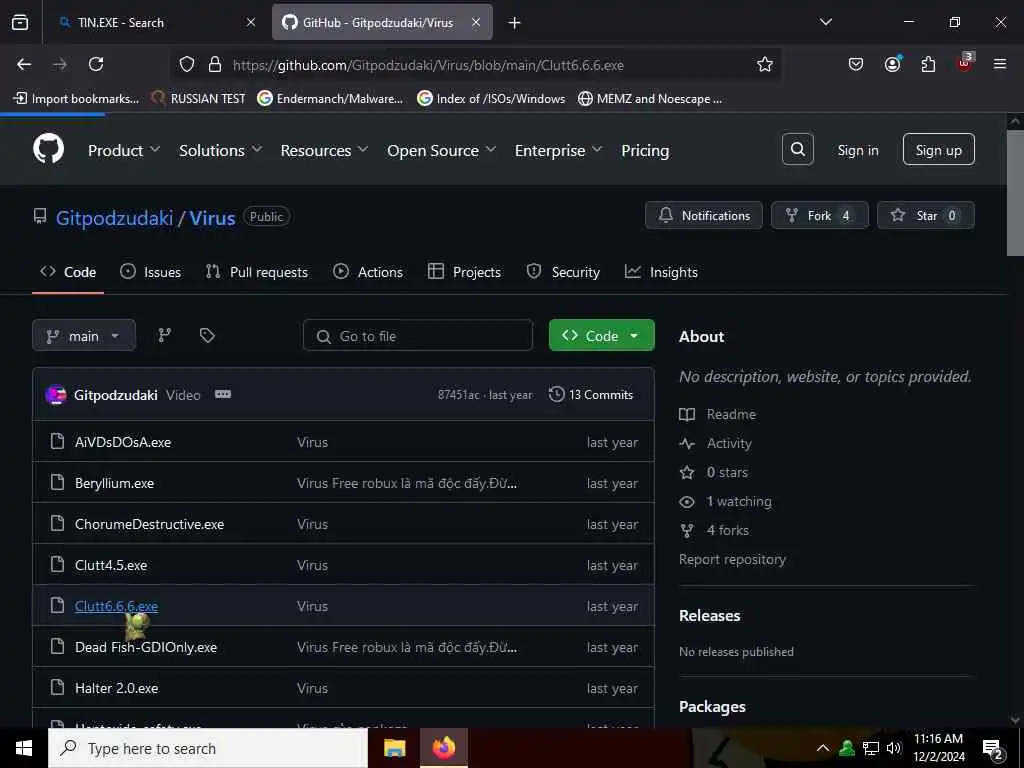
Task: View the 4 forks link
Action: pyautogui.click(x=714, y=530)
